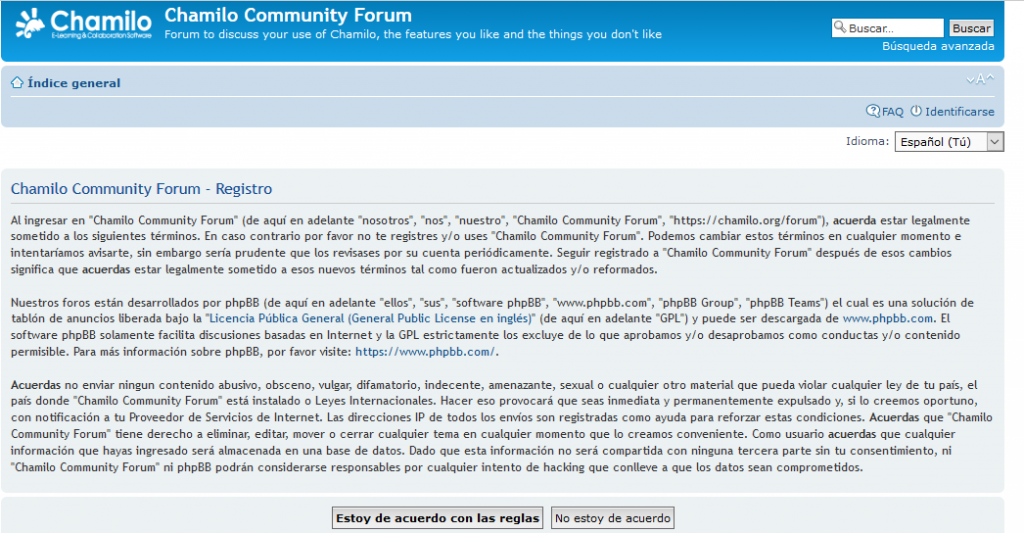
Task: Open the Idioma language dropdown
Action: click(949, 142)
